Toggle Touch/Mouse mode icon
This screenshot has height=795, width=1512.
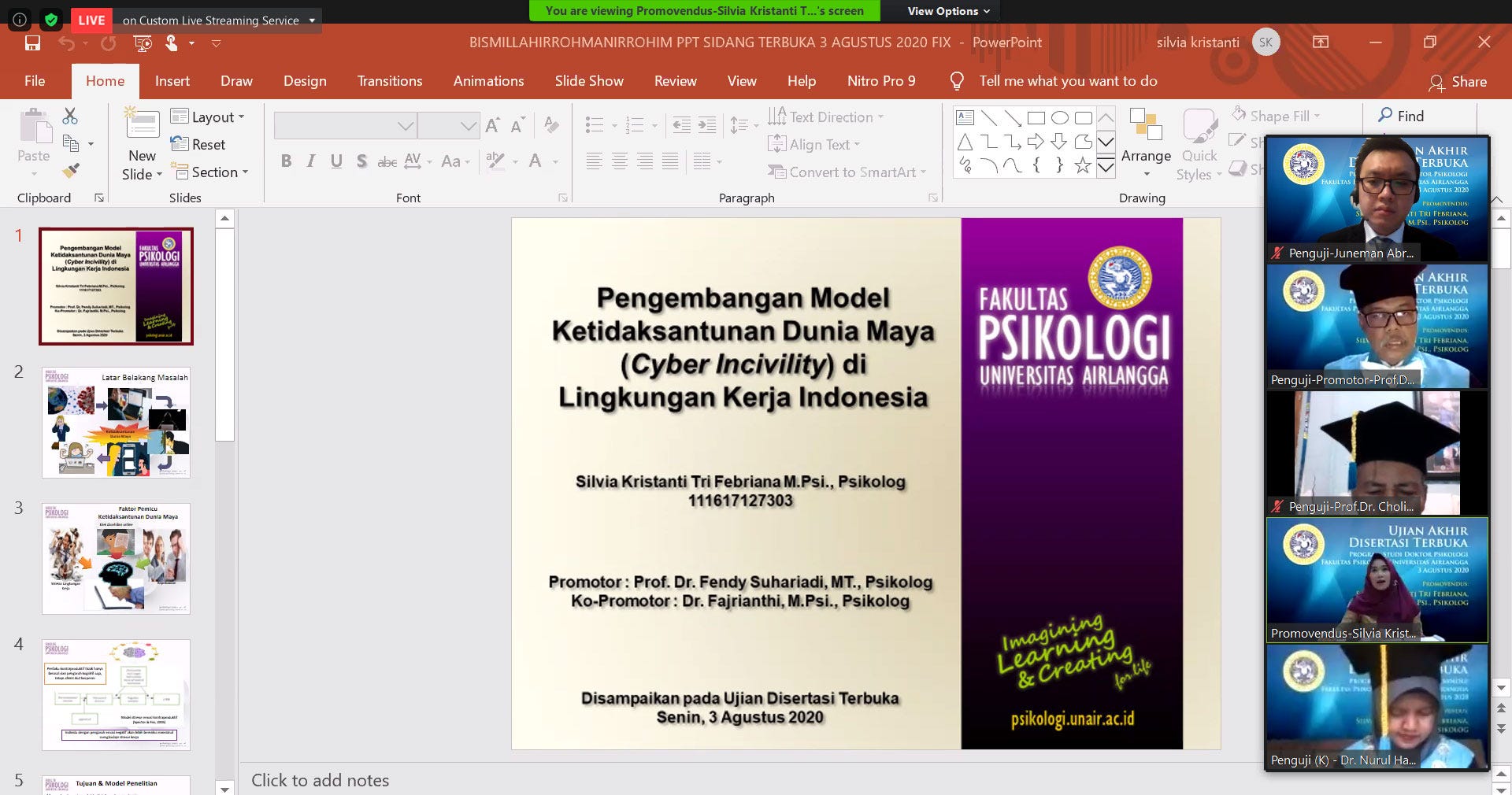(x=172, y=43)
